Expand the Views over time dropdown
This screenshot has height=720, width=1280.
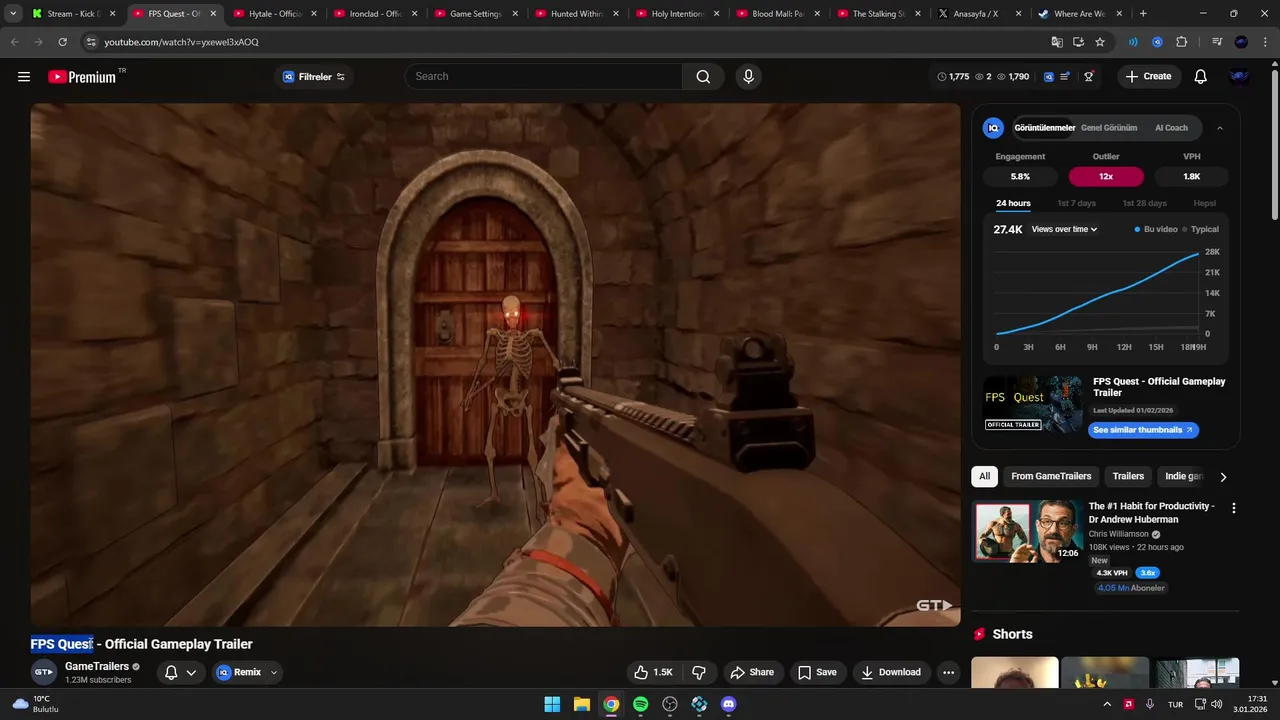tap(1064, 229)
